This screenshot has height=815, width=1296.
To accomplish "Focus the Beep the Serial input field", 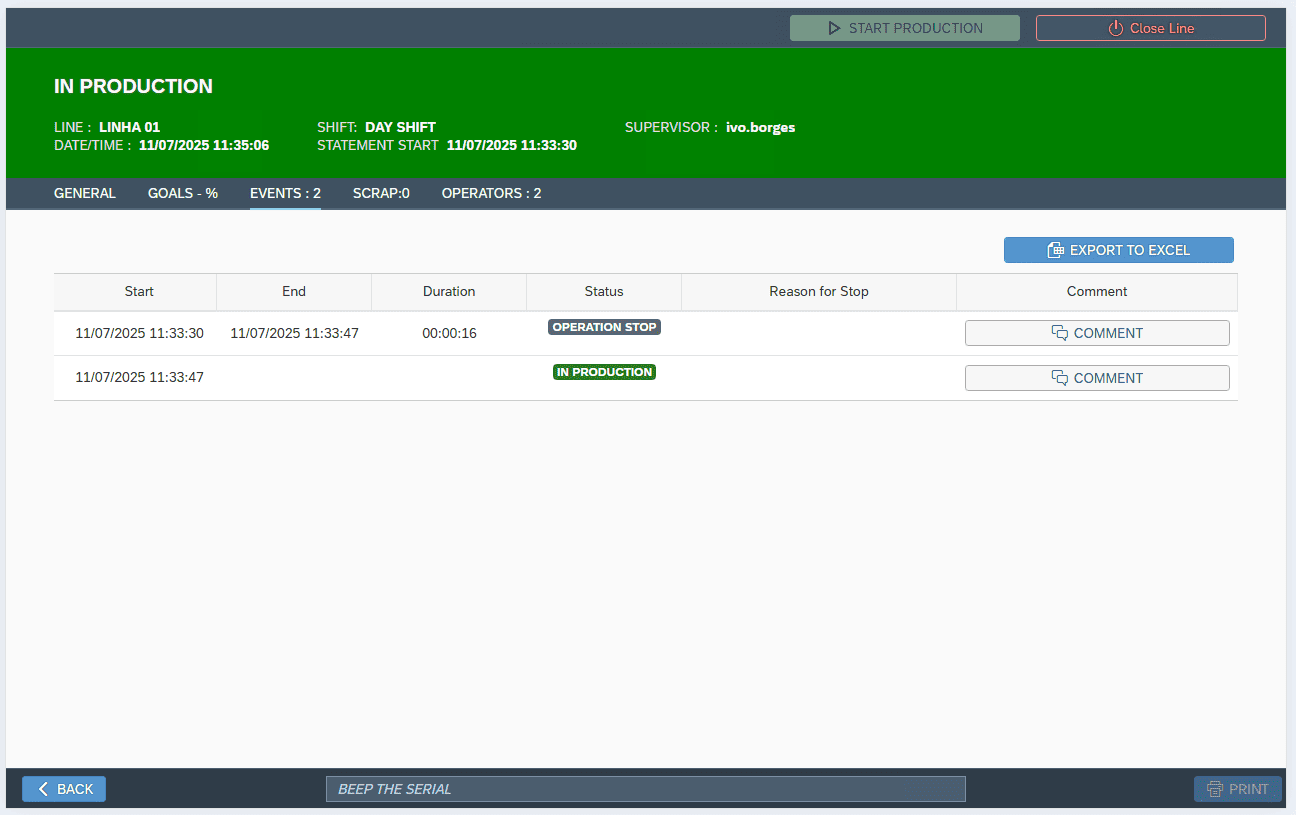I will tap(645, 789).
